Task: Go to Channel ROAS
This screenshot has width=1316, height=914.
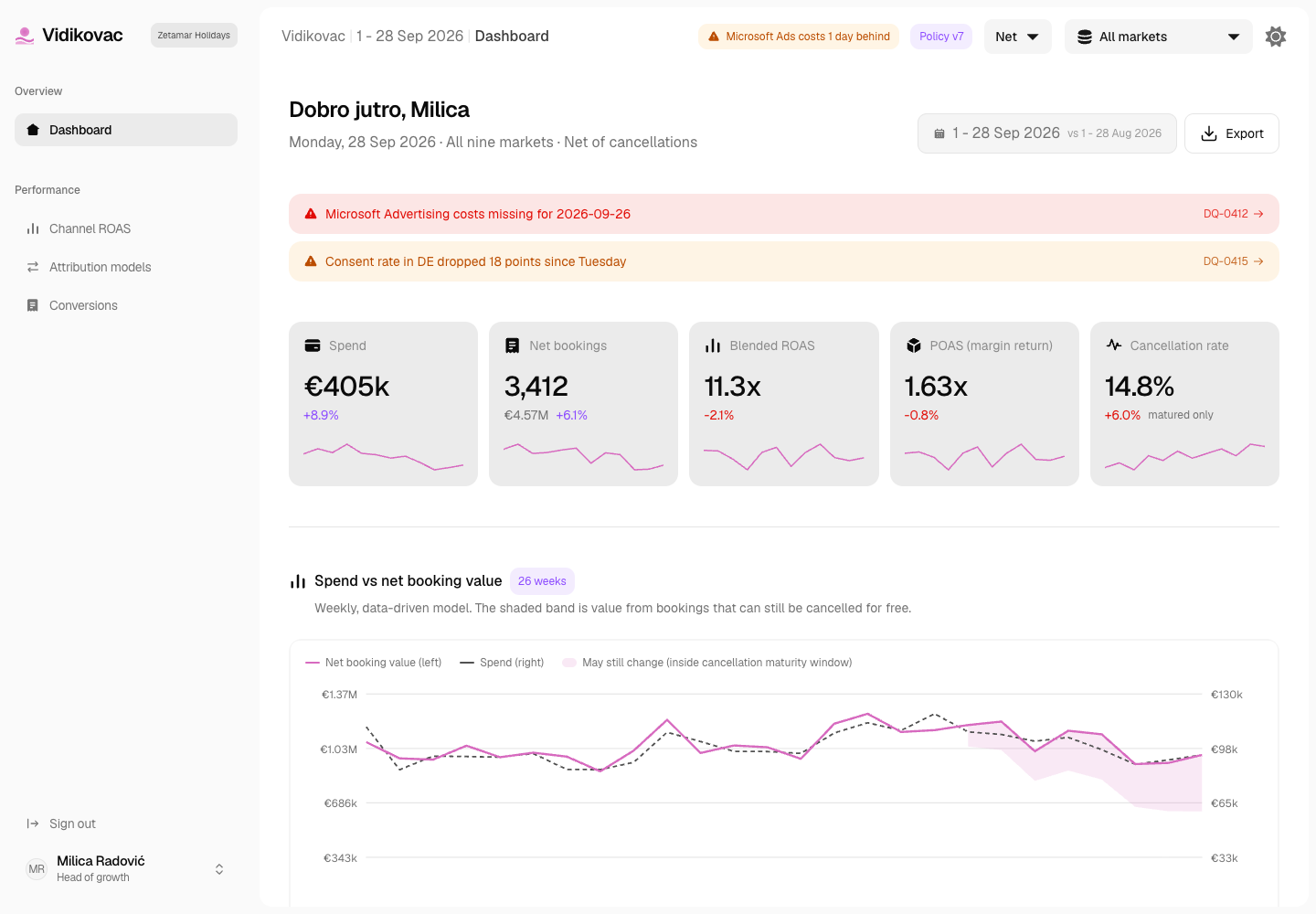Action: pos(126,228)
